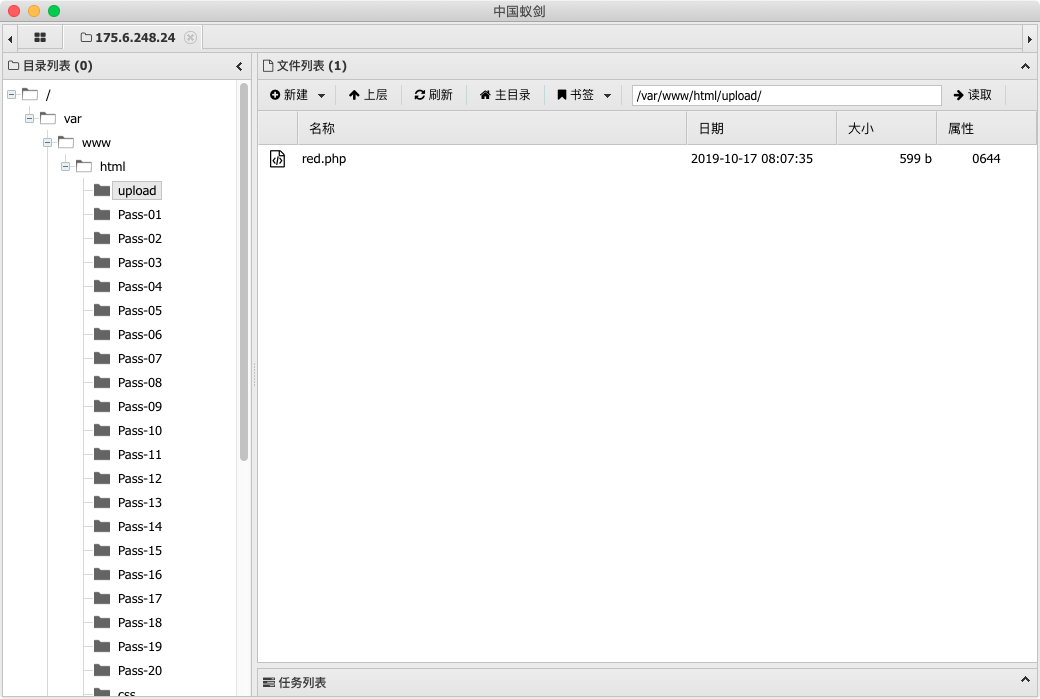Select the var folder

[x=61, y=119]
